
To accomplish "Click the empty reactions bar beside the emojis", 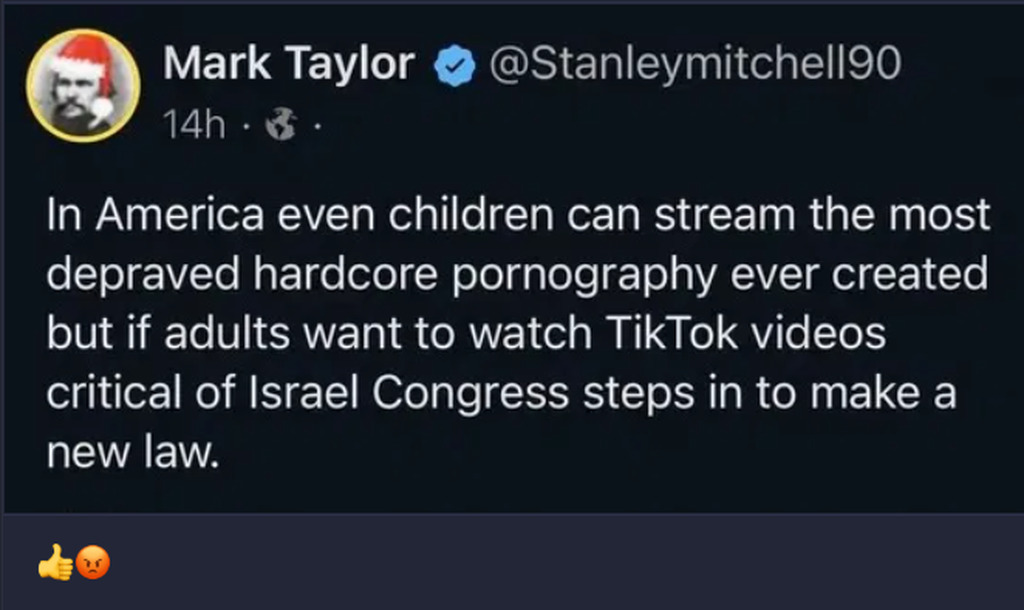I will pyautogui.click(x=560, y=566).
